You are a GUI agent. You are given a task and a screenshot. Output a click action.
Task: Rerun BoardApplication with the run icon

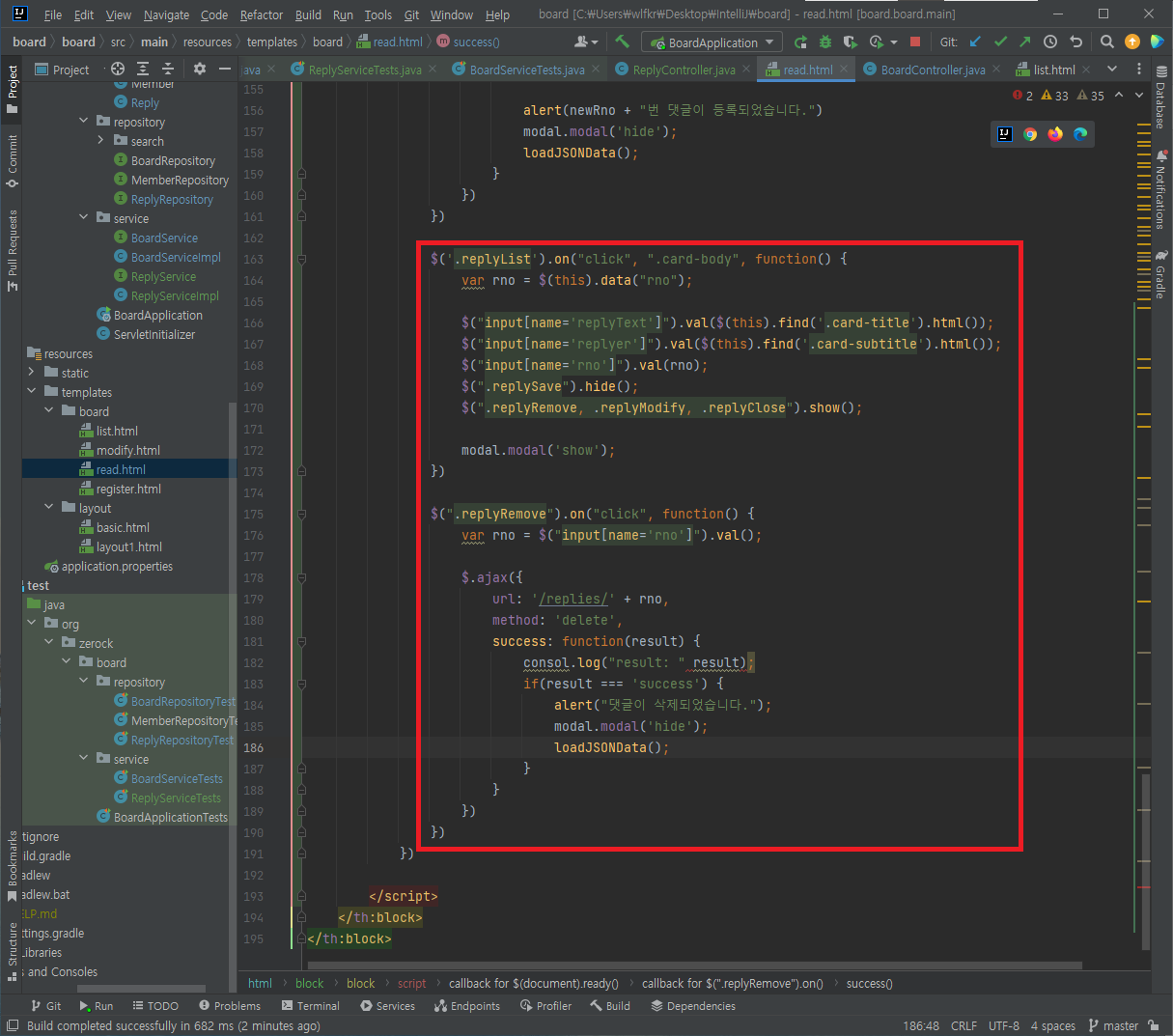[800, 42]
